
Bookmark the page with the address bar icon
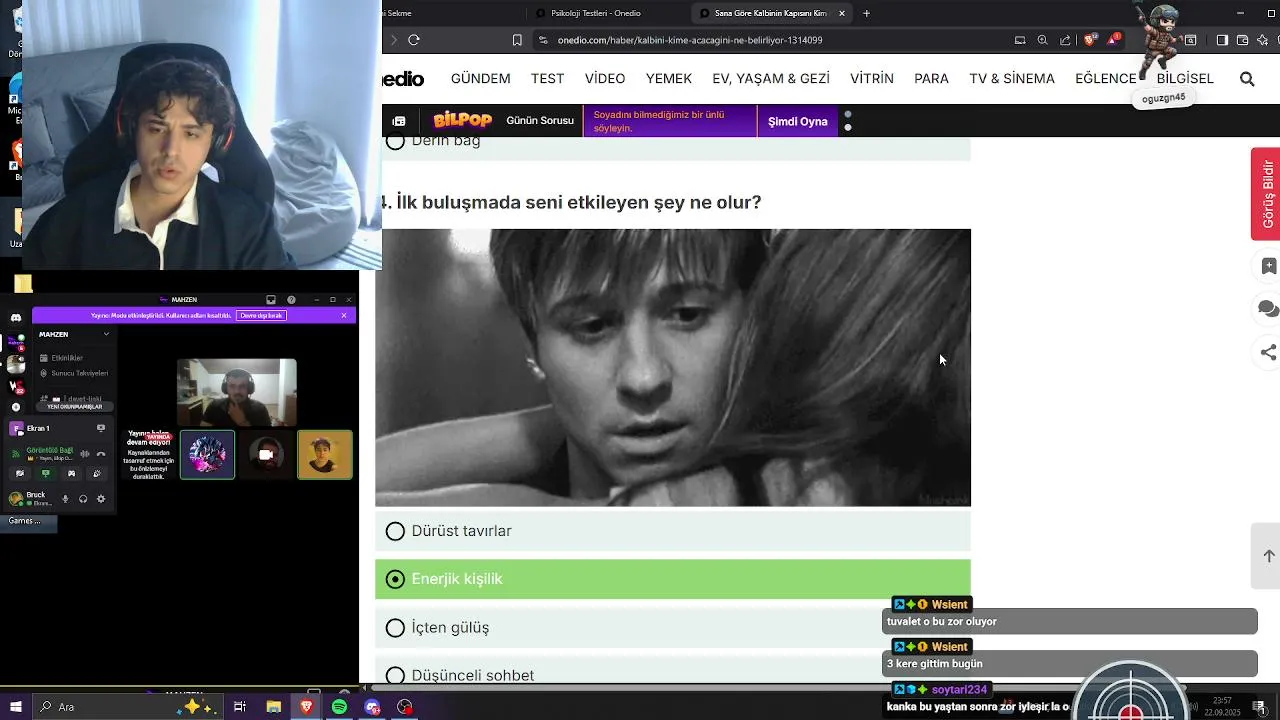click(x=517, y=40)
